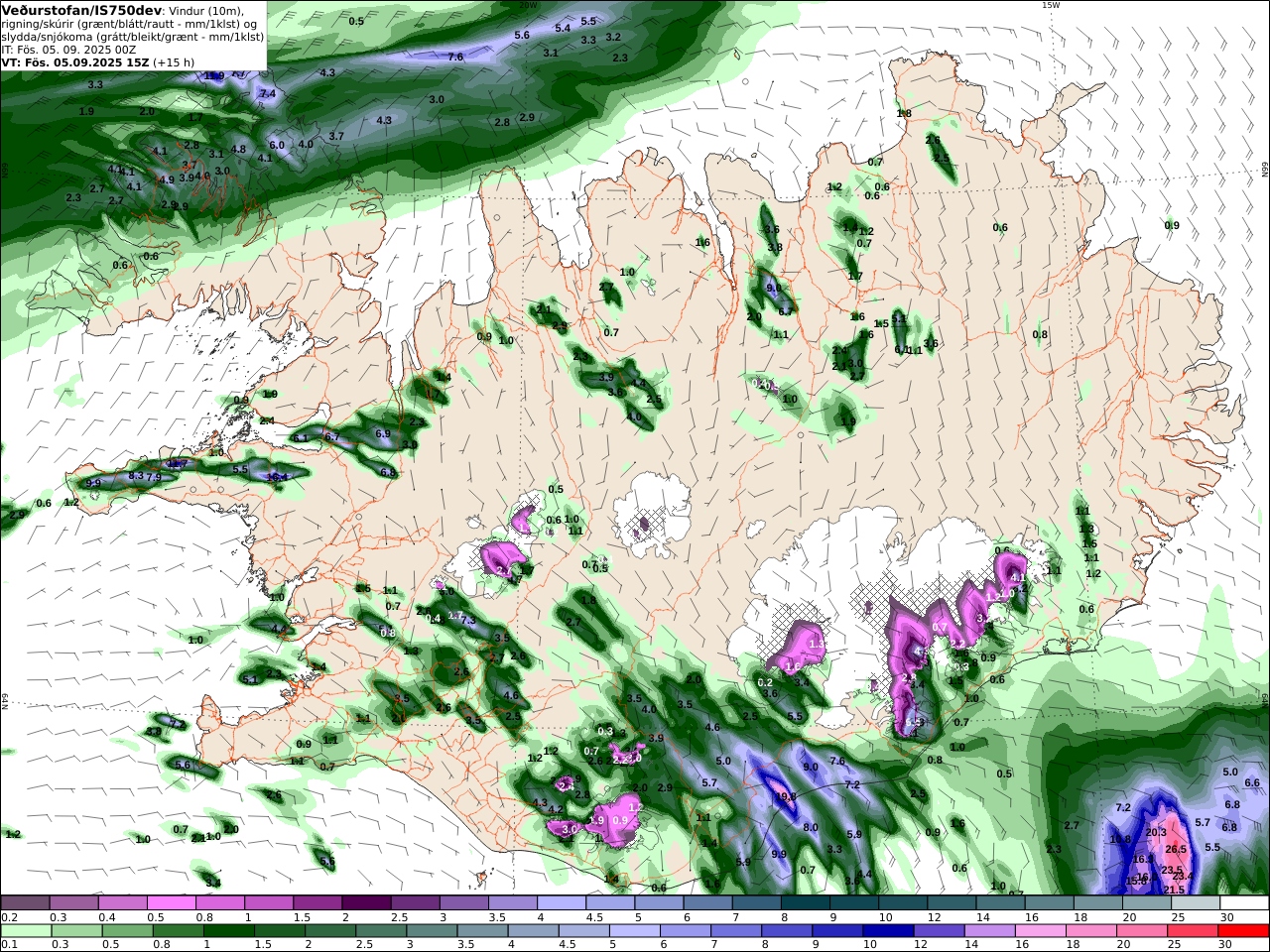Screen dimensions: 1270x952
Task: Click the '21.5' value at the bottom edge of the map
Action: click(1174, 890)
